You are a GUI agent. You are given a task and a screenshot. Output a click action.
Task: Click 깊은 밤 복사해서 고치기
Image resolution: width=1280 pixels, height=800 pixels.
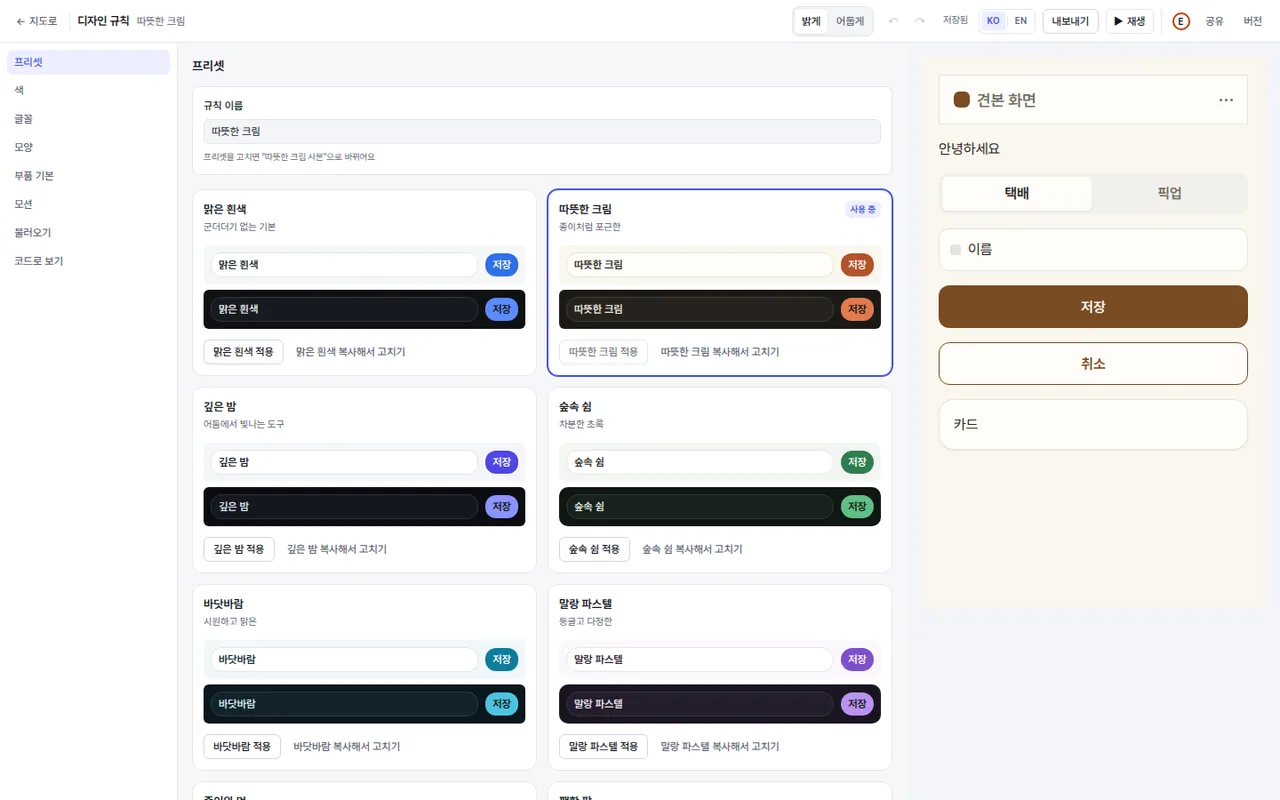pos(337,549)
